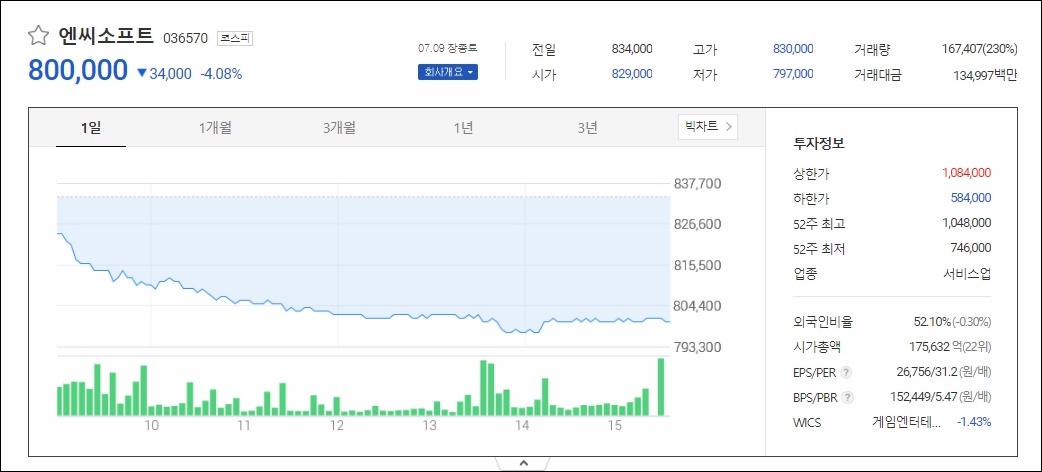Click the 52주 최저 value 746,000
Viewport: 1042px width, 472px height.
point(970,249)
